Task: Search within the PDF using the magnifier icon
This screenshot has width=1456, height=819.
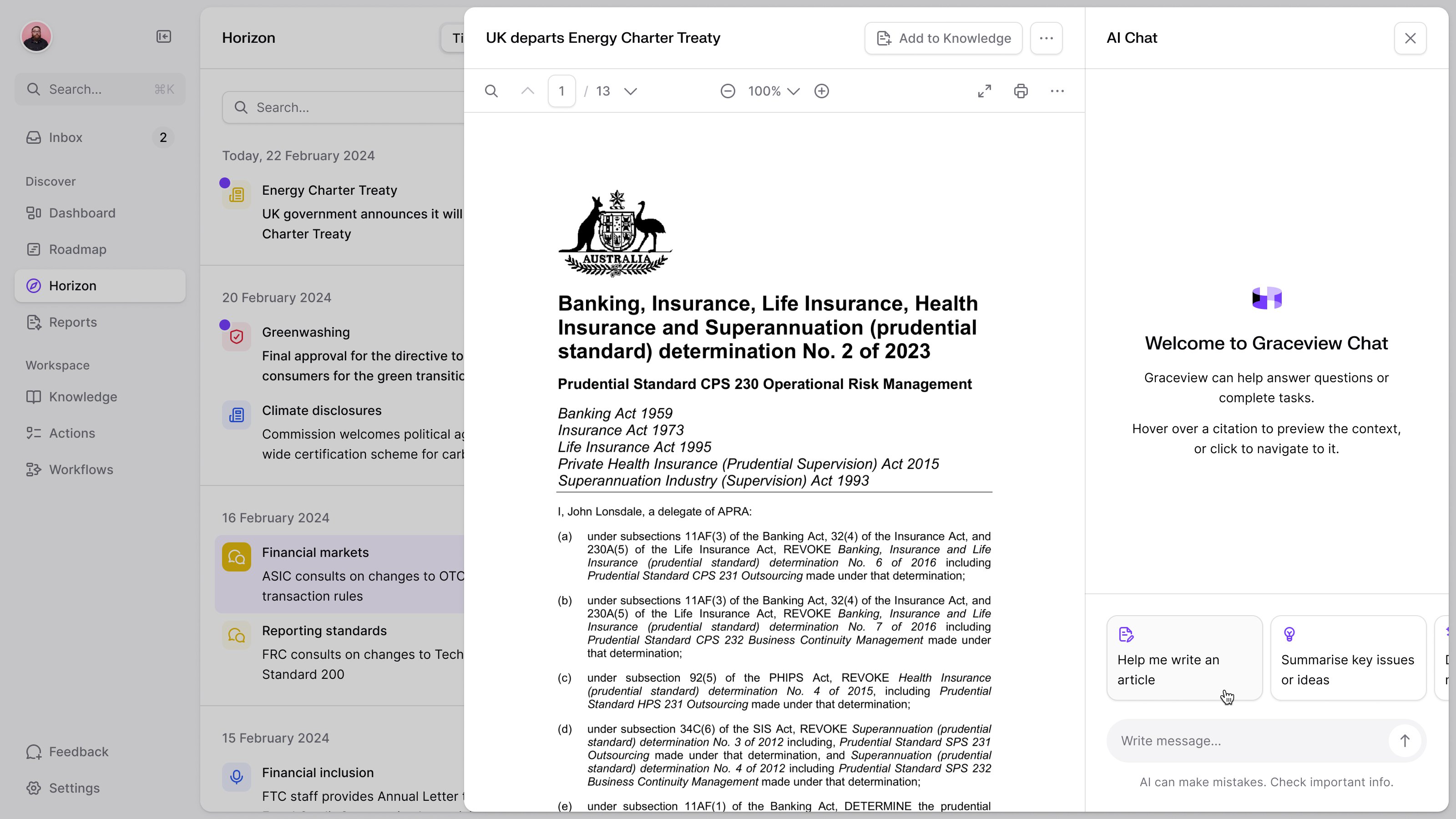Action: 491,91
